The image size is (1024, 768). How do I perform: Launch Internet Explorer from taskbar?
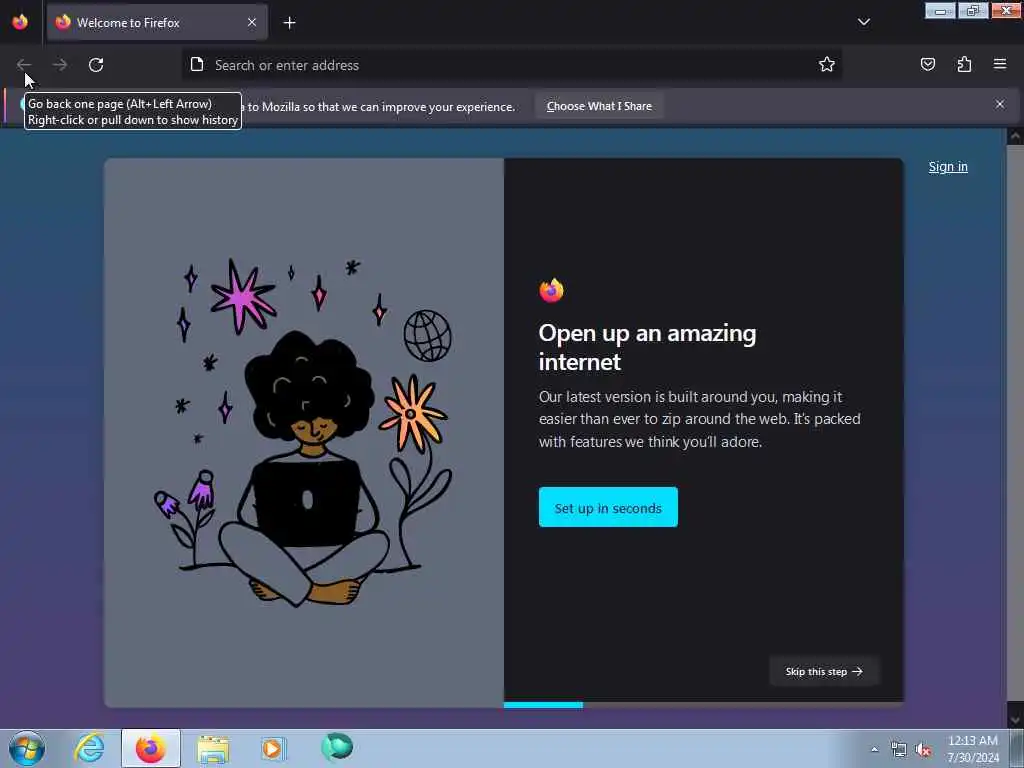point(89,748)
